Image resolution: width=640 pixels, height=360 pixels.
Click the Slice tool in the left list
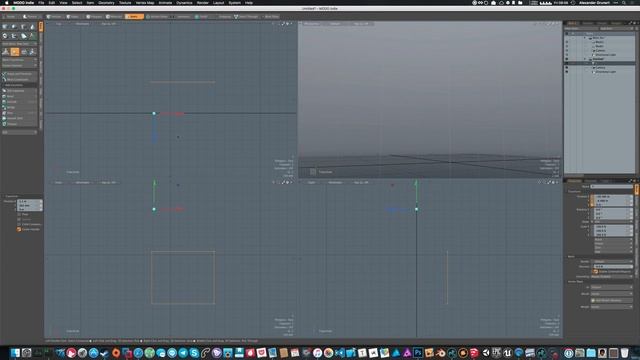[19, 113]
